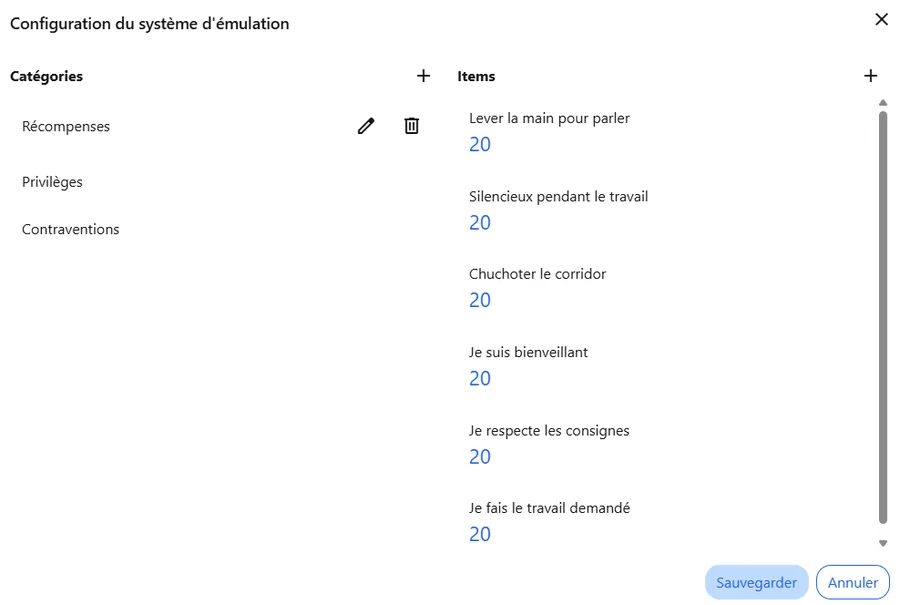
Task: Select the Privilèges category
Action: 52,182
